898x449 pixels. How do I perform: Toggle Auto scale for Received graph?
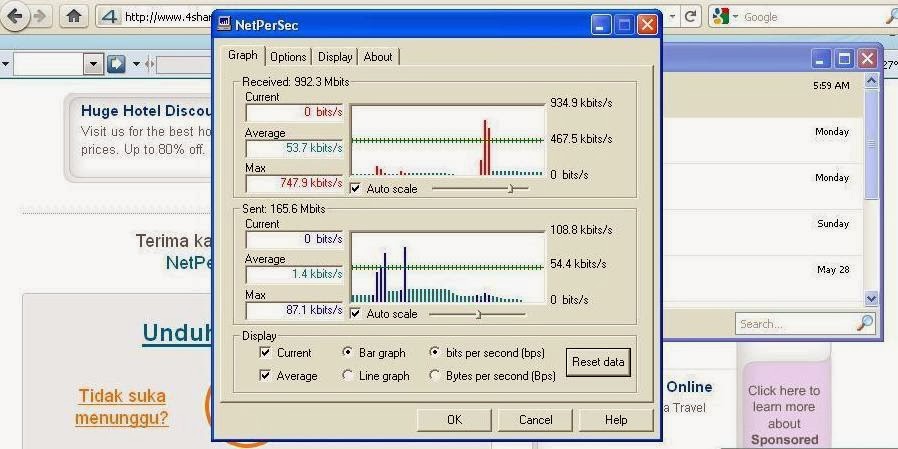(x=356, y=188)
